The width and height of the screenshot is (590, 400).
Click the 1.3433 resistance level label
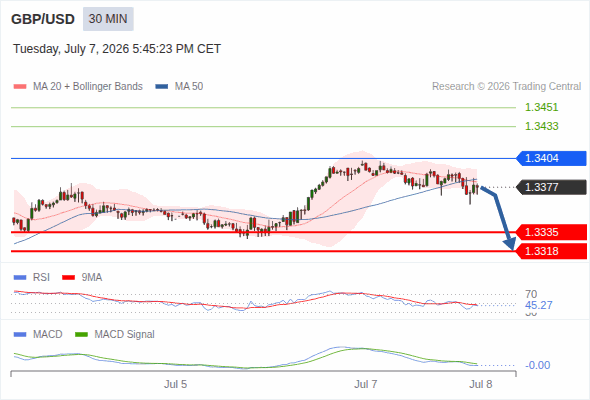coord(541,126)
